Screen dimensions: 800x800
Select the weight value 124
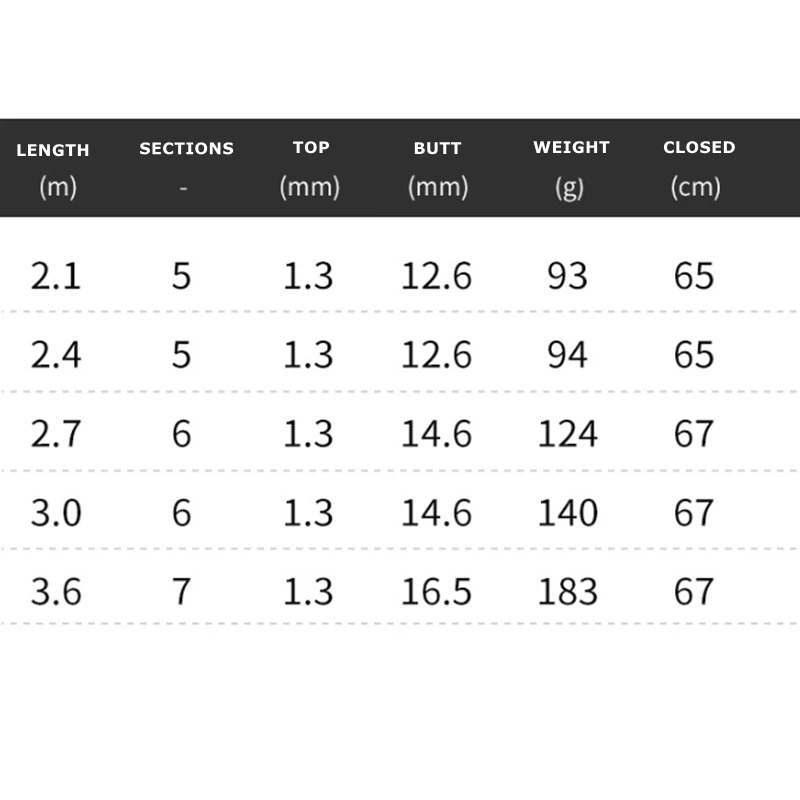click(567, 434)
